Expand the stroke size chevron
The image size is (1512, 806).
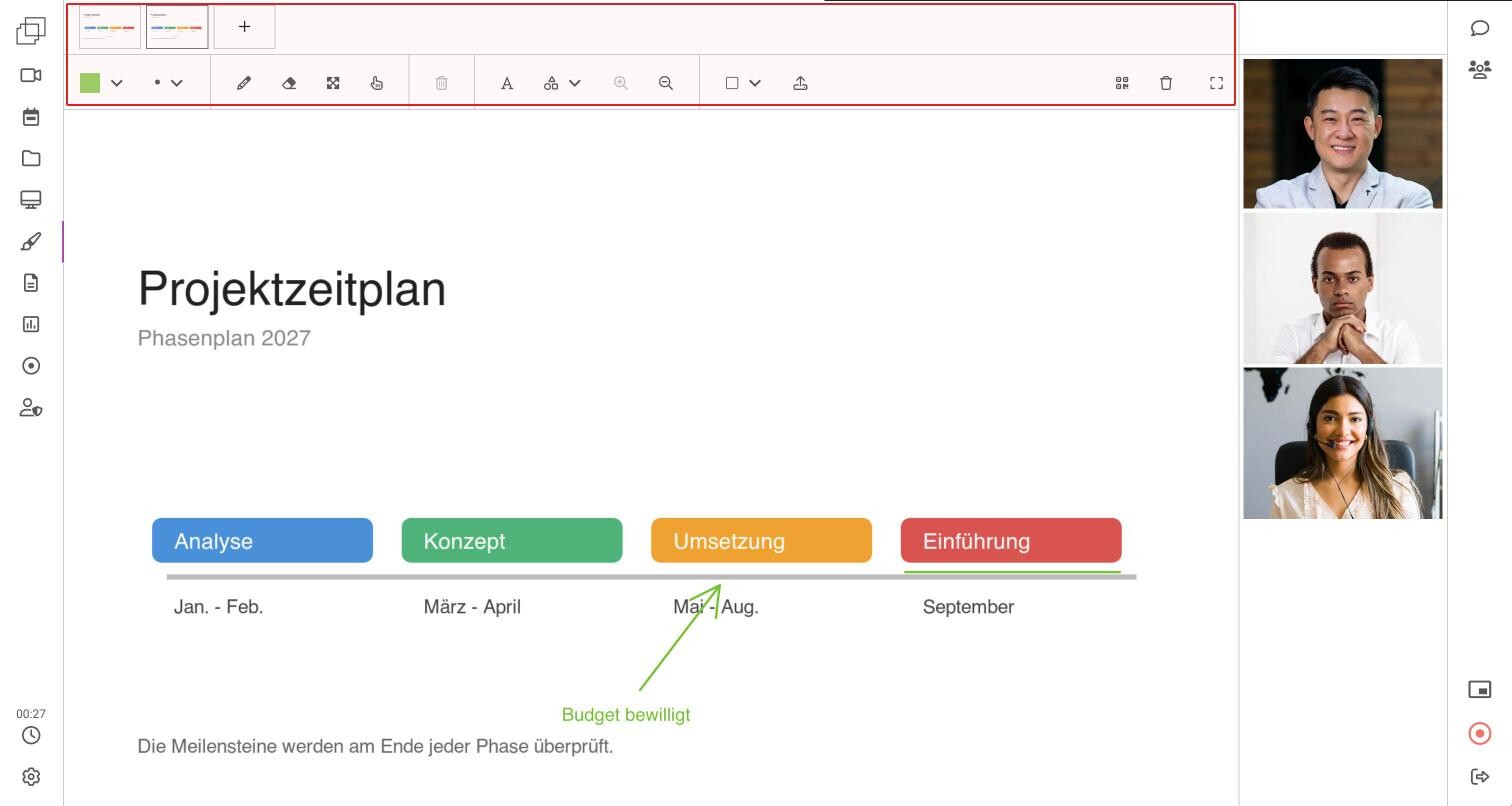tap(177, 83)
